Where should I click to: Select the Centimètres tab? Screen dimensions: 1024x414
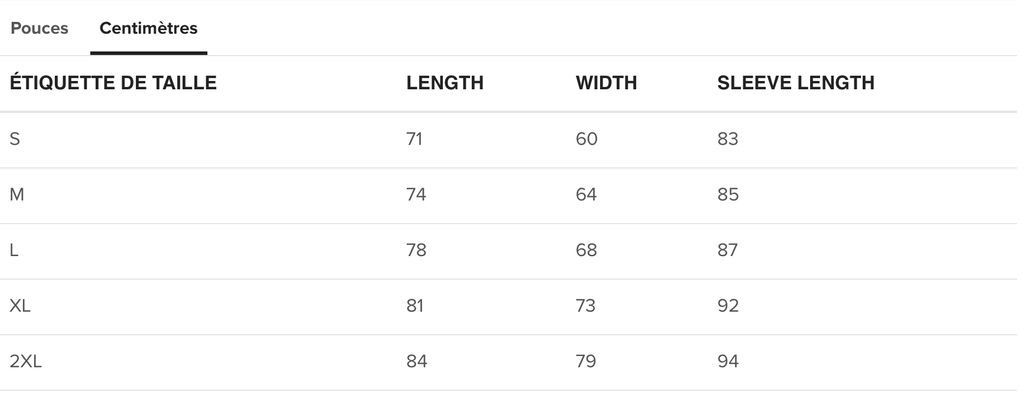click(x=148, y=28)
